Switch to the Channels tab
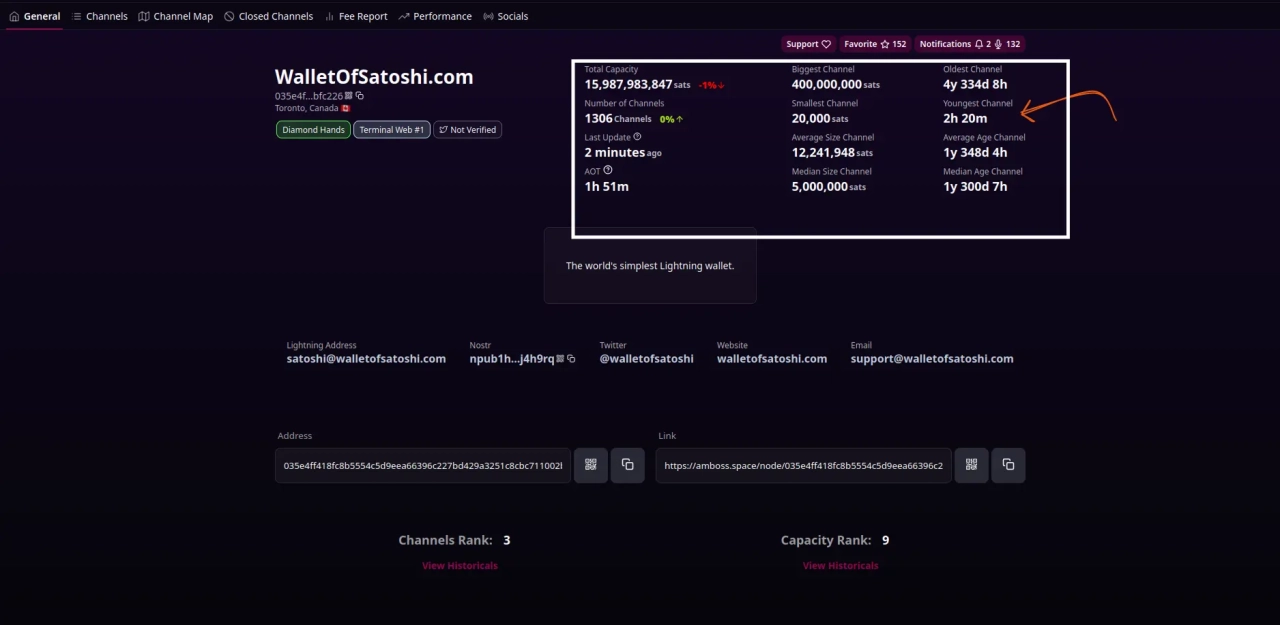 106,16
